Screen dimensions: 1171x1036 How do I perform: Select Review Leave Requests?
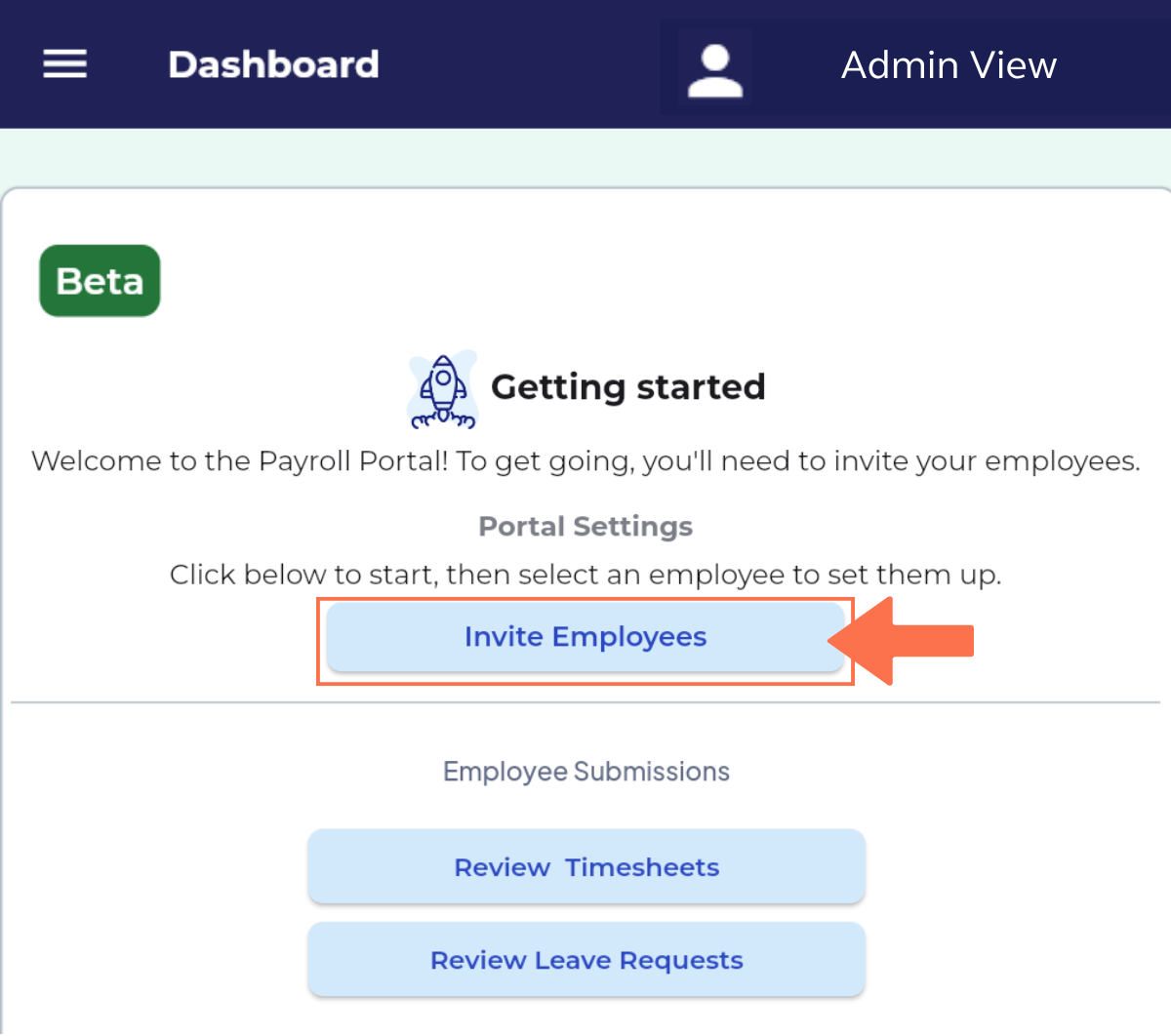pos(585,960)
